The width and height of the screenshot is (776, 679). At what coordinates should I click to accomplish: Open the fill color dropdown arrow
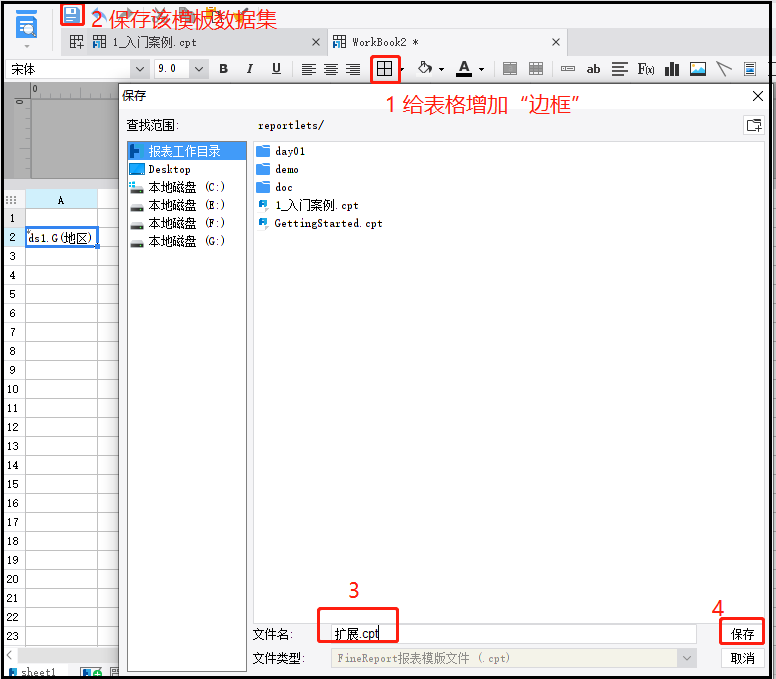click(x=441, y=70)
